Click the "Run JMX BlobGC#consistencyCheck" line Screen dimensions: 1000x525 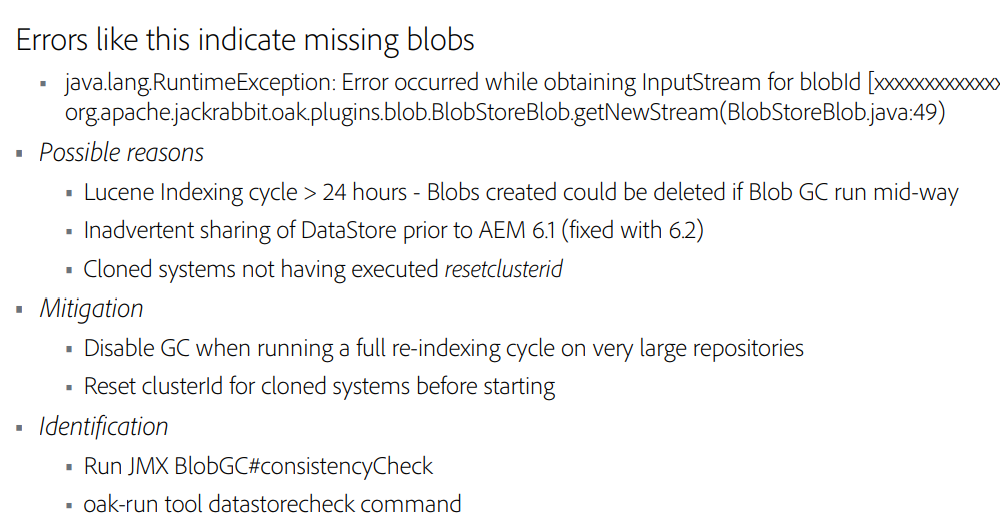[x=258, y=466]
